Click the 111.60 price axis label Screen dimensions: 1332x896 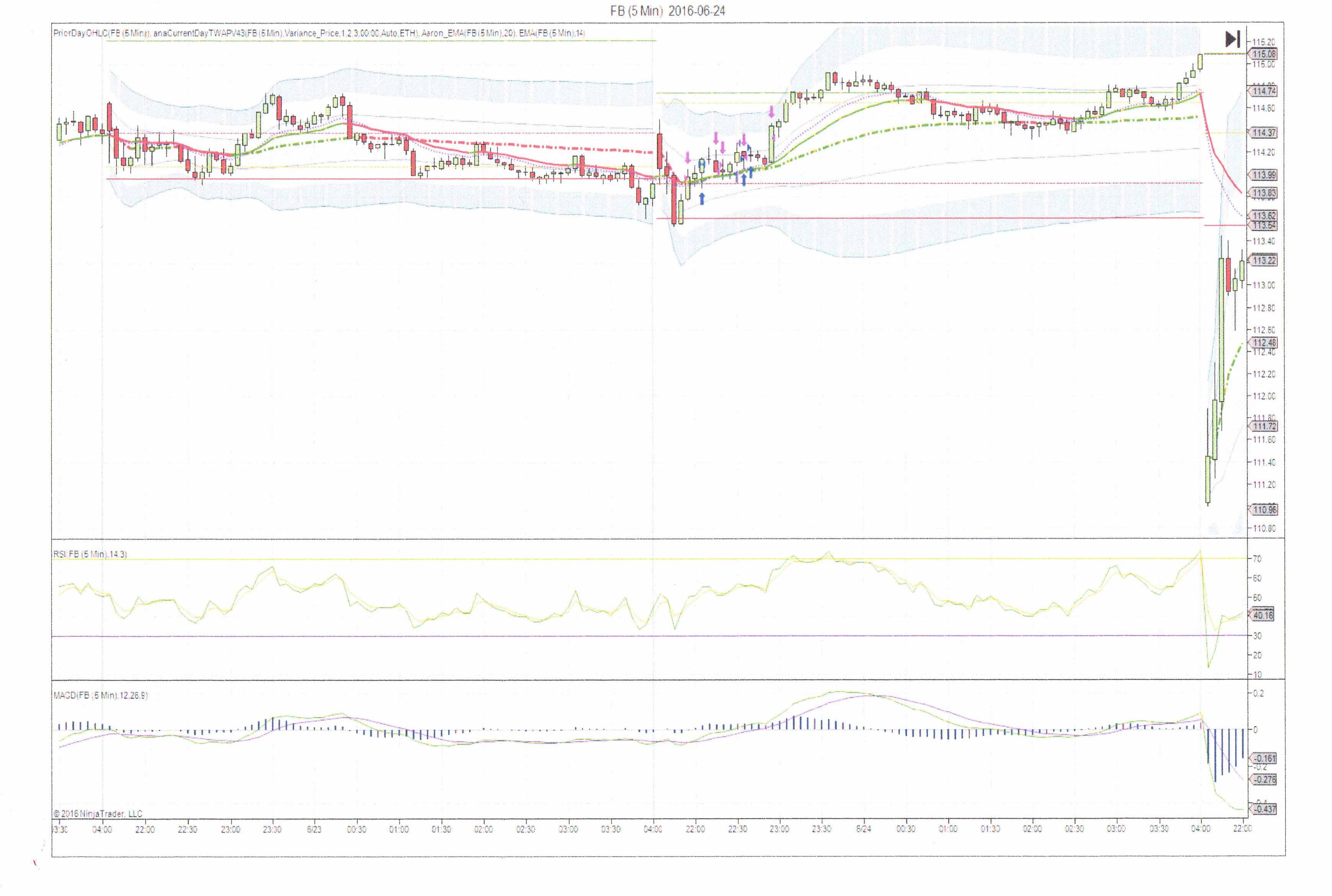[1263, 440]
